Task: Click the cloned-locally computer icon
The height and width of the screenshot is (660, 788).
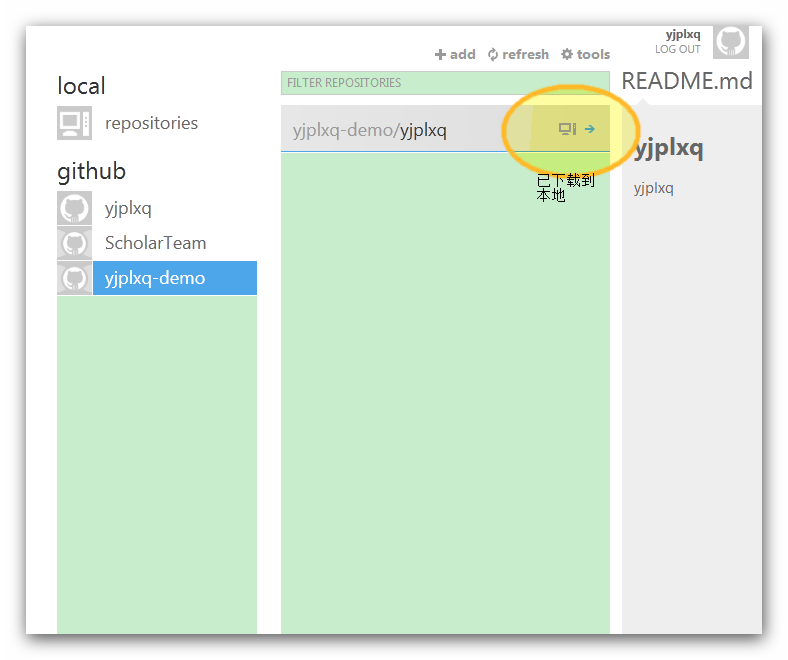Action: [567, 129]
